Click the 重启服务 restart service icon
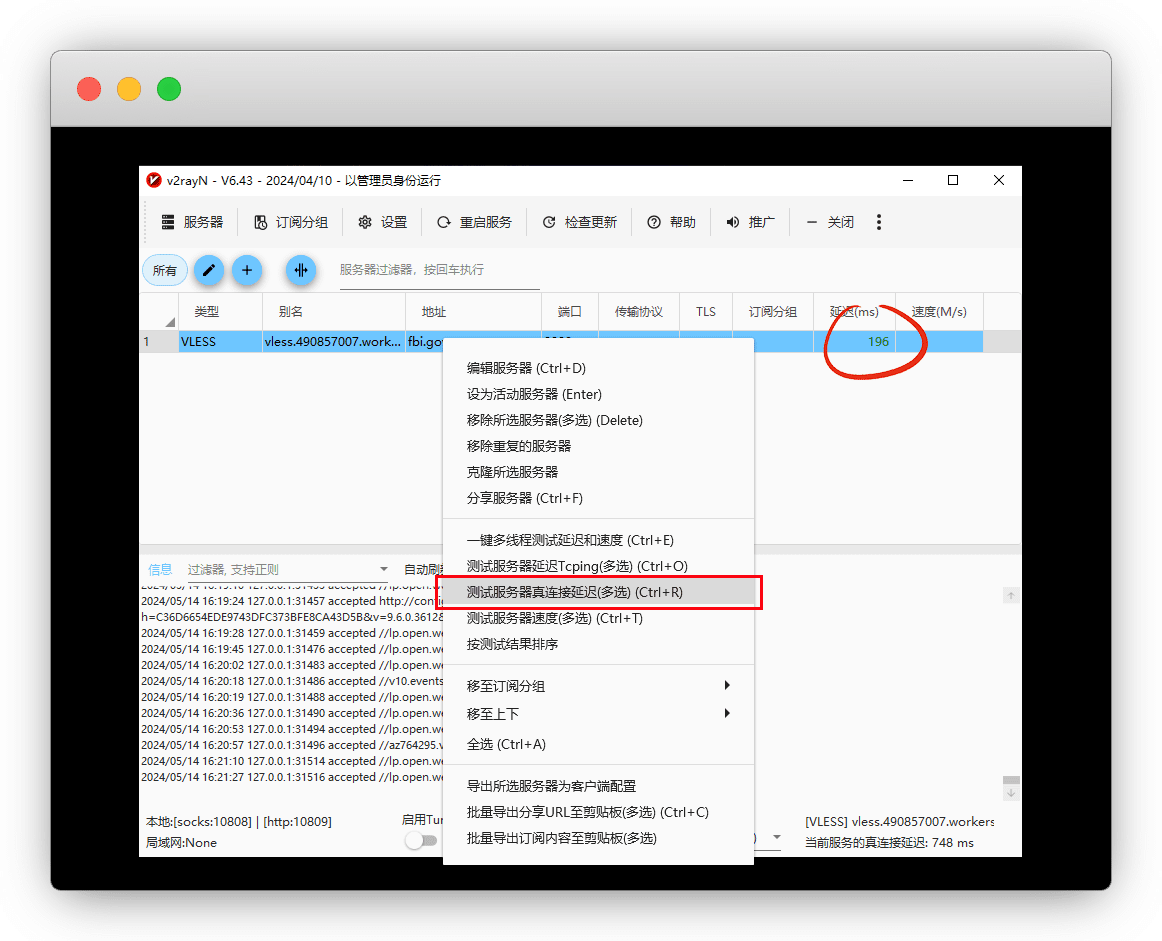The height and width of the screenshot is (941, 1162). pos(444,222)
